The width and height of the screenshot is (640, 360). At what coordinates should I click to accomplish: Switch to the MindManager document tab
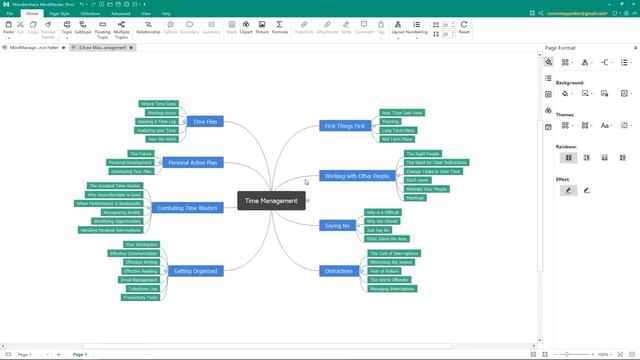coord(34,48)
